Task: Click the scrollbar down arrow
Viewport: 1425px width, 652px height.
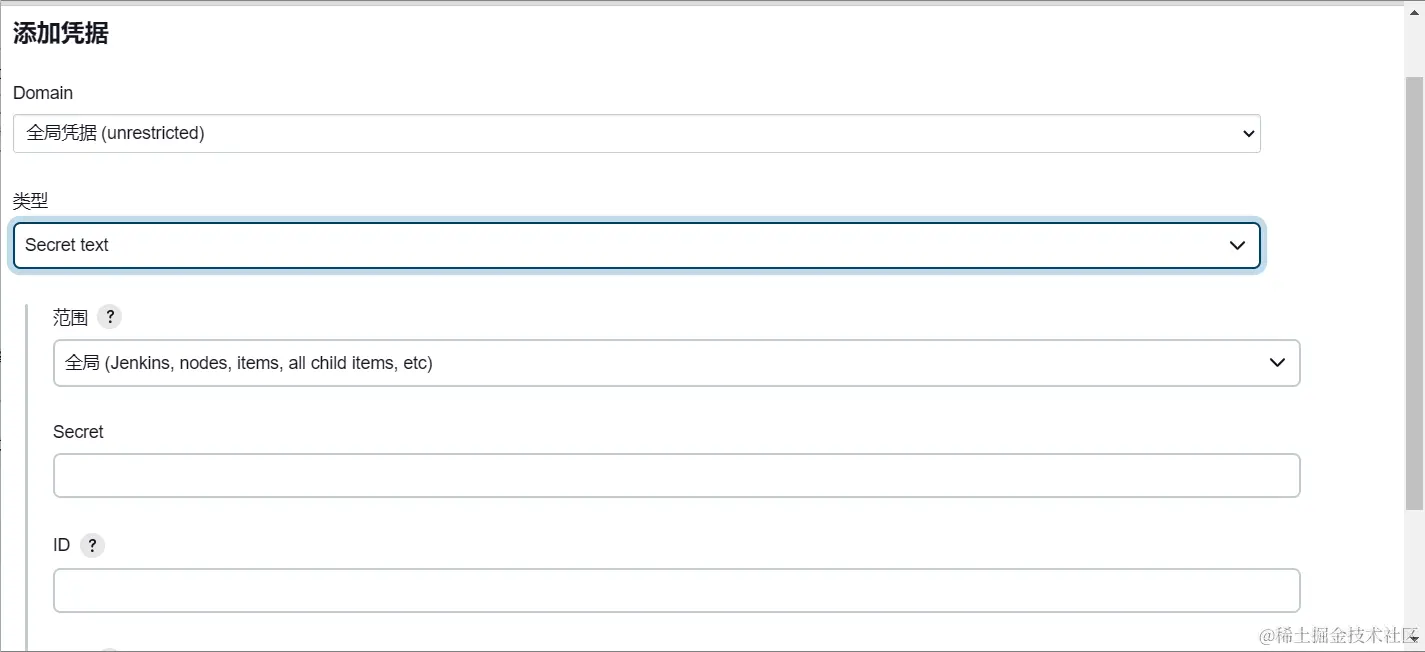Action: 1414,642
